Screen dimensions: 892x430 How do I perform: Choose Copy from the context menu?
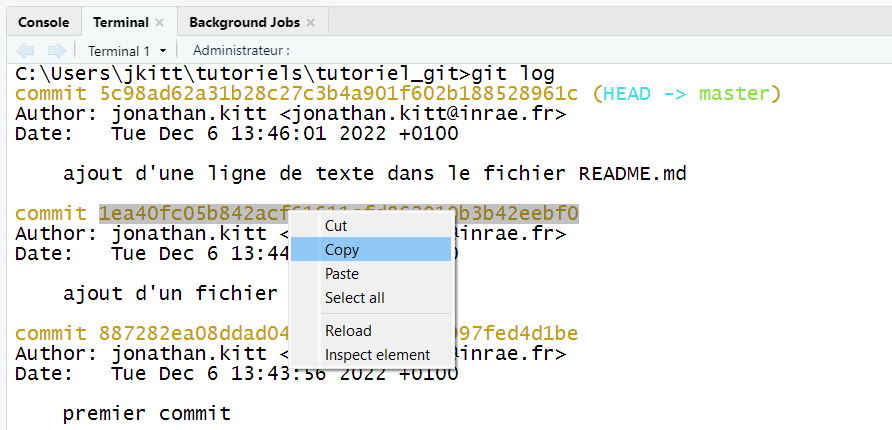[342, 249]
